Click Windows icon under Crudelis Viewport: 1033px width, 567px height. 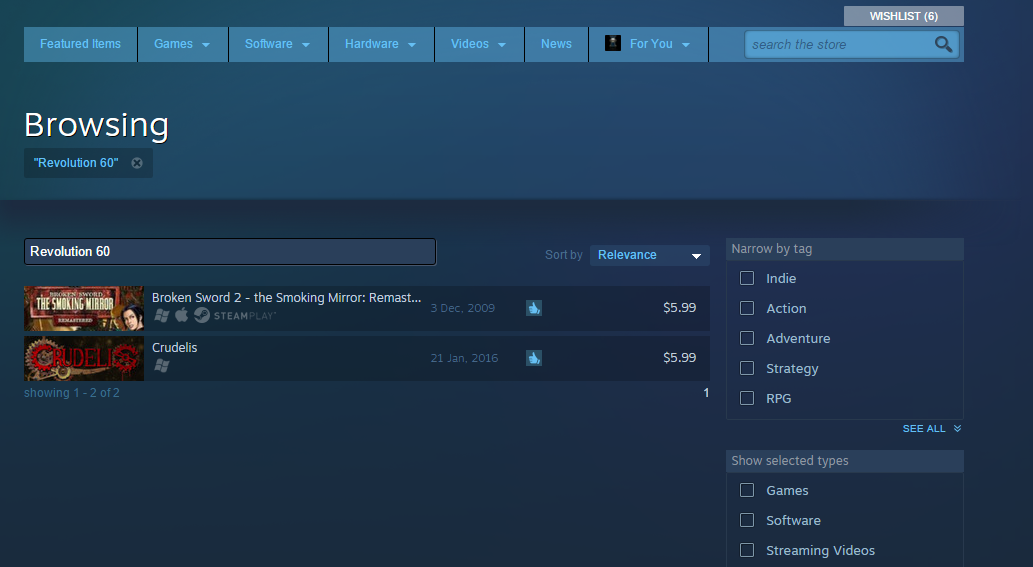coord(161,365)
